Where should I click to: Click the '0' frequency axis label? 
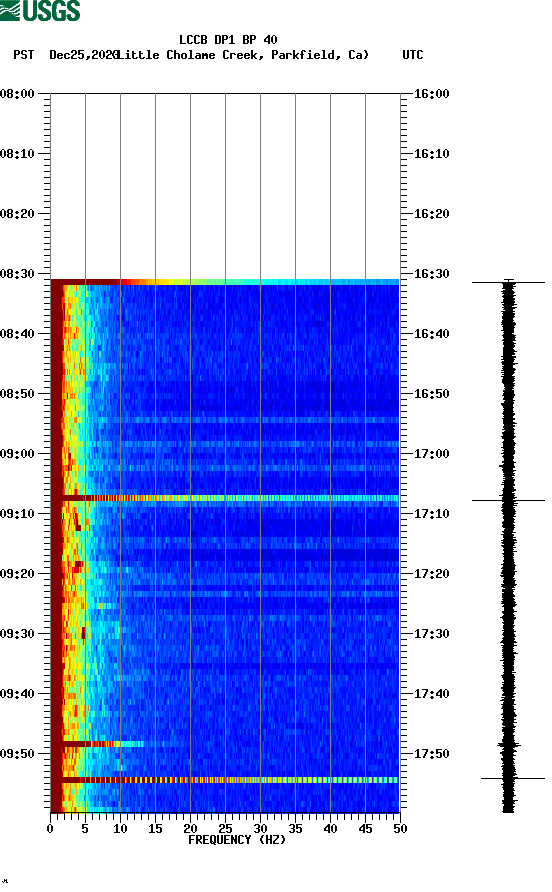50,829
